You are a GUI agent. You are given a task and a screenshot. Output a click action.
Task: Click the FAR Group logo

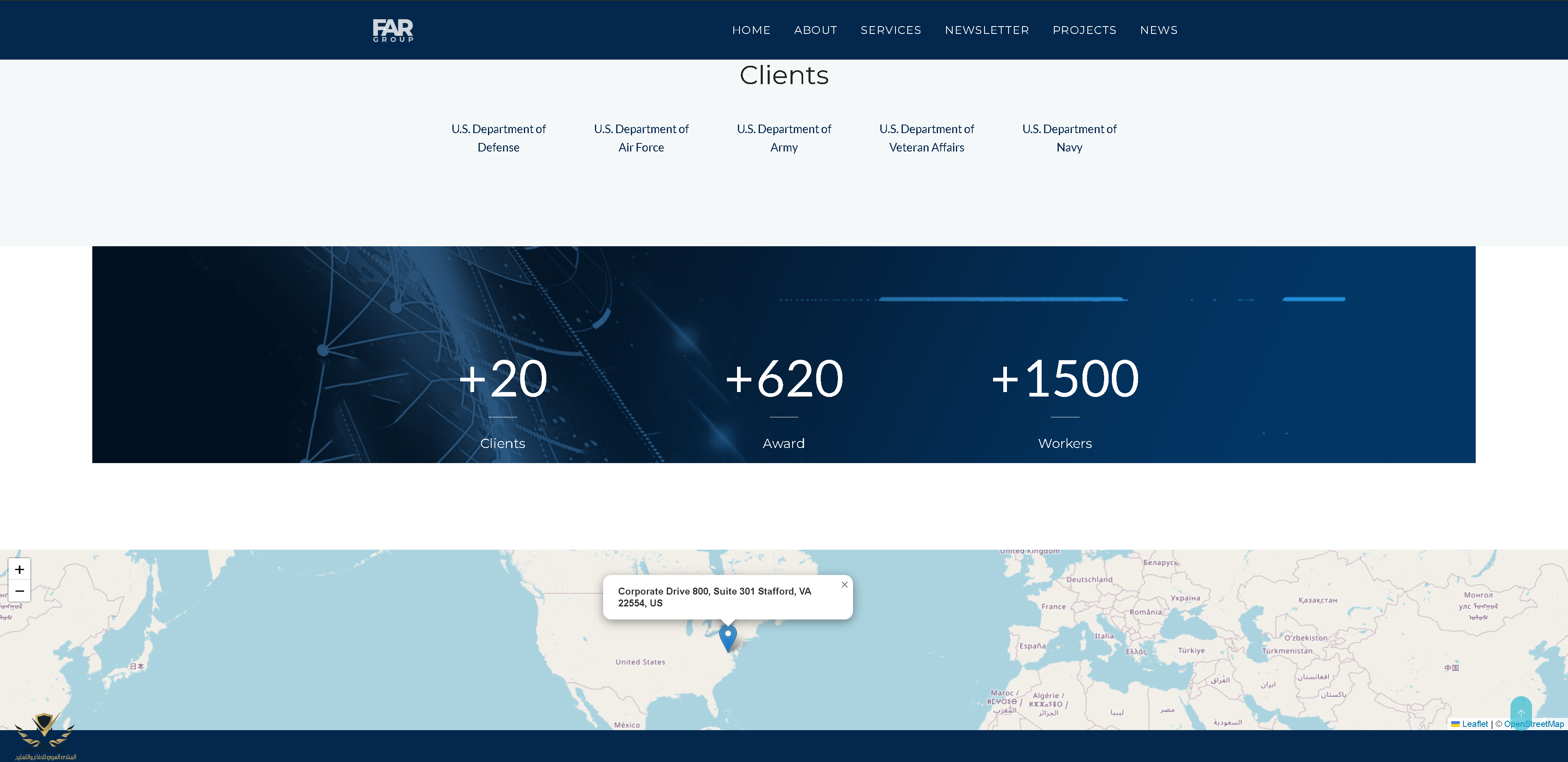pyautogui.click(x=392, y=30)
